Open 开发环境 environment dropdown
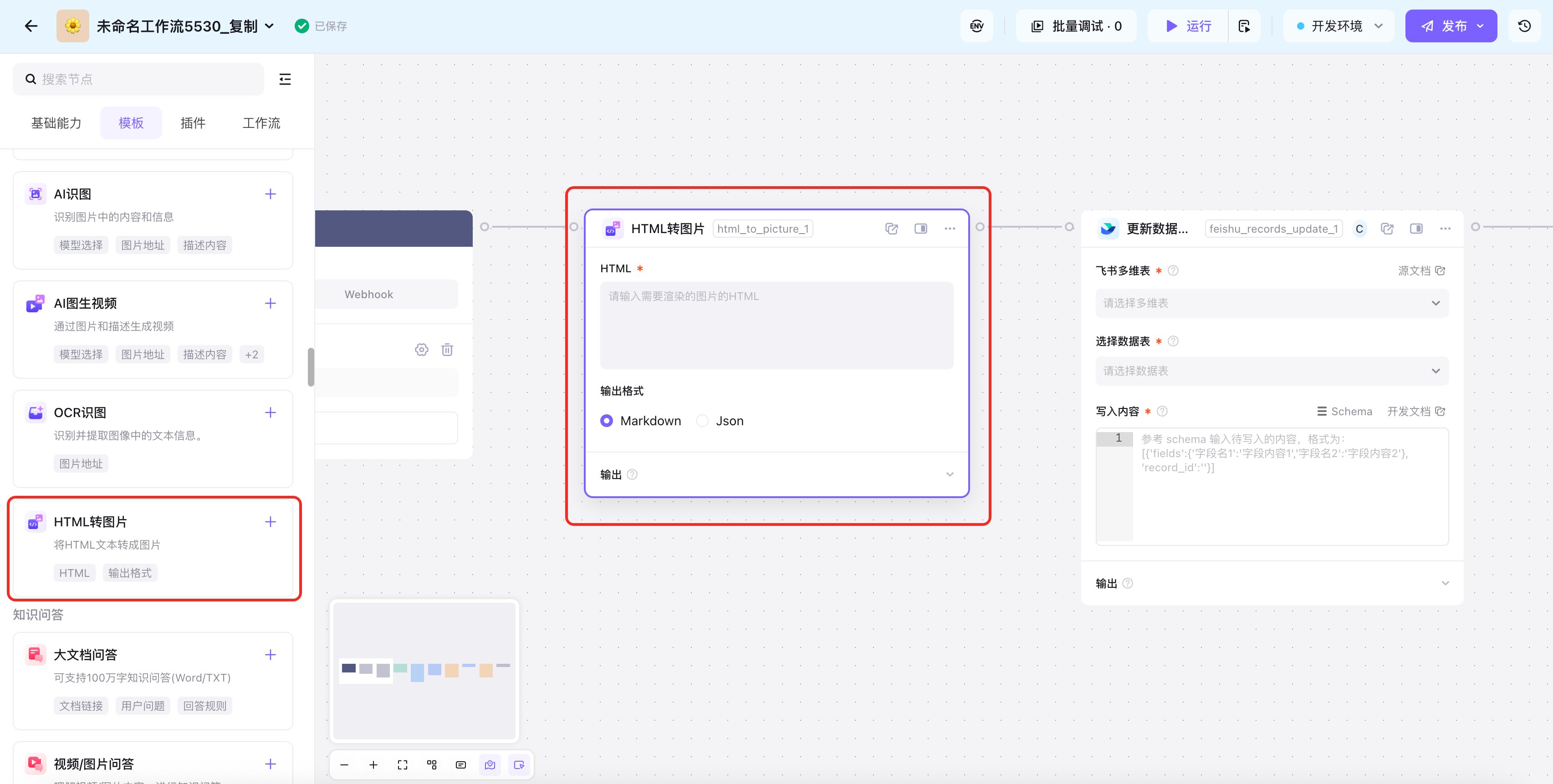This screenshot has height=784, width=1553. tap(1338, 26)
